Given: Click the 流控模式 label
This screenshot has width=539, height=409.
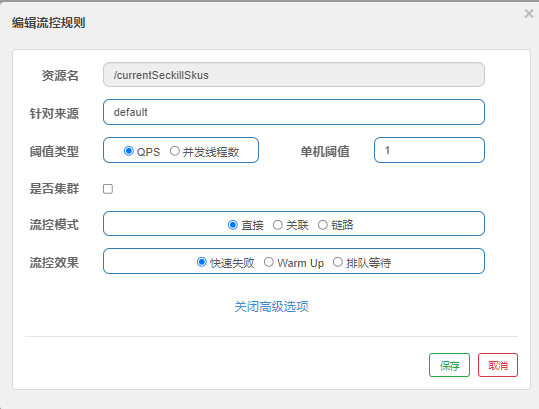Looking at the screenshot, I should tap(54, 225).
